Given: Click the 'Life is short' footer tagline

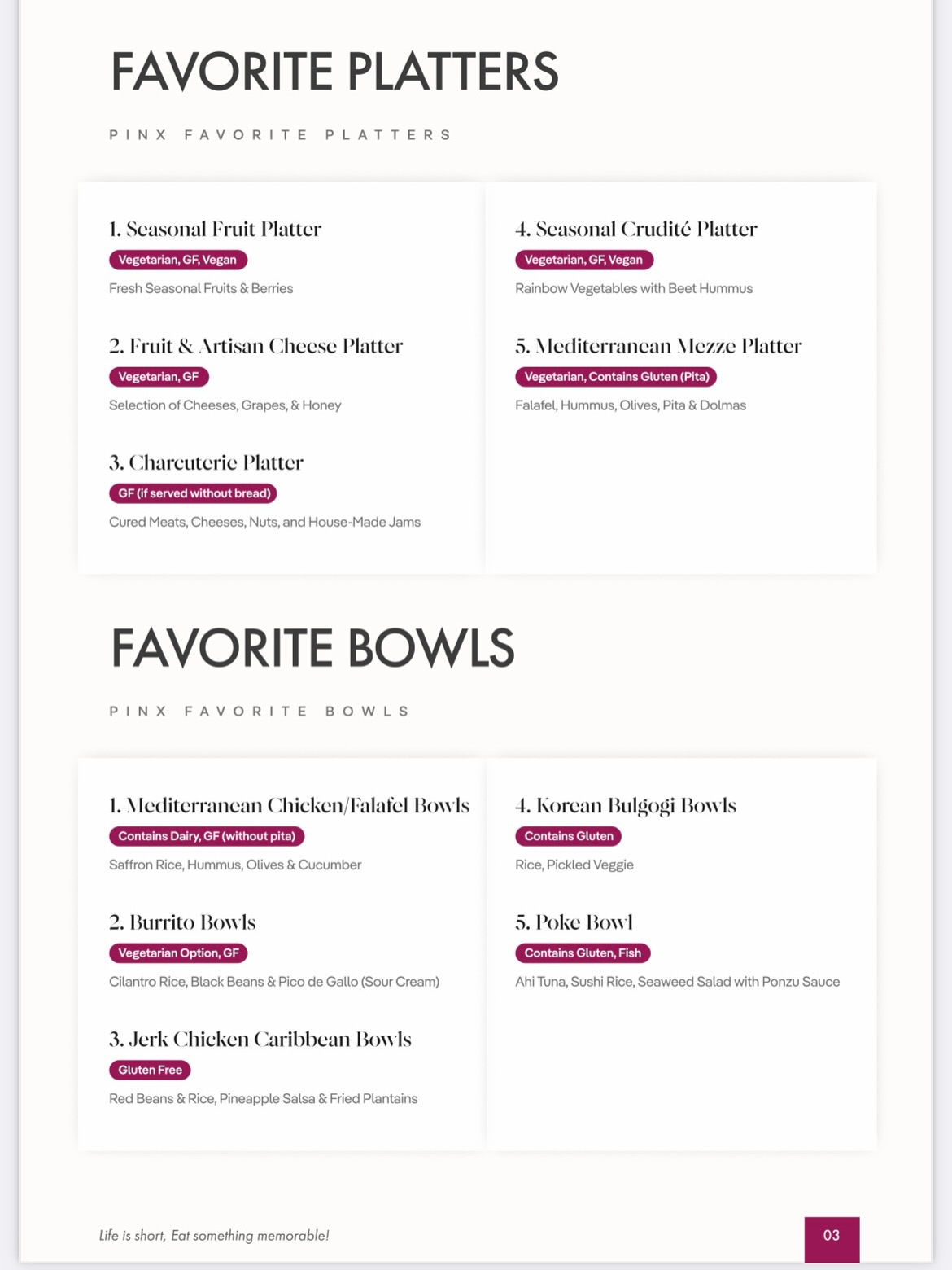Looking at the screenshot, I should coord(214,1236).
